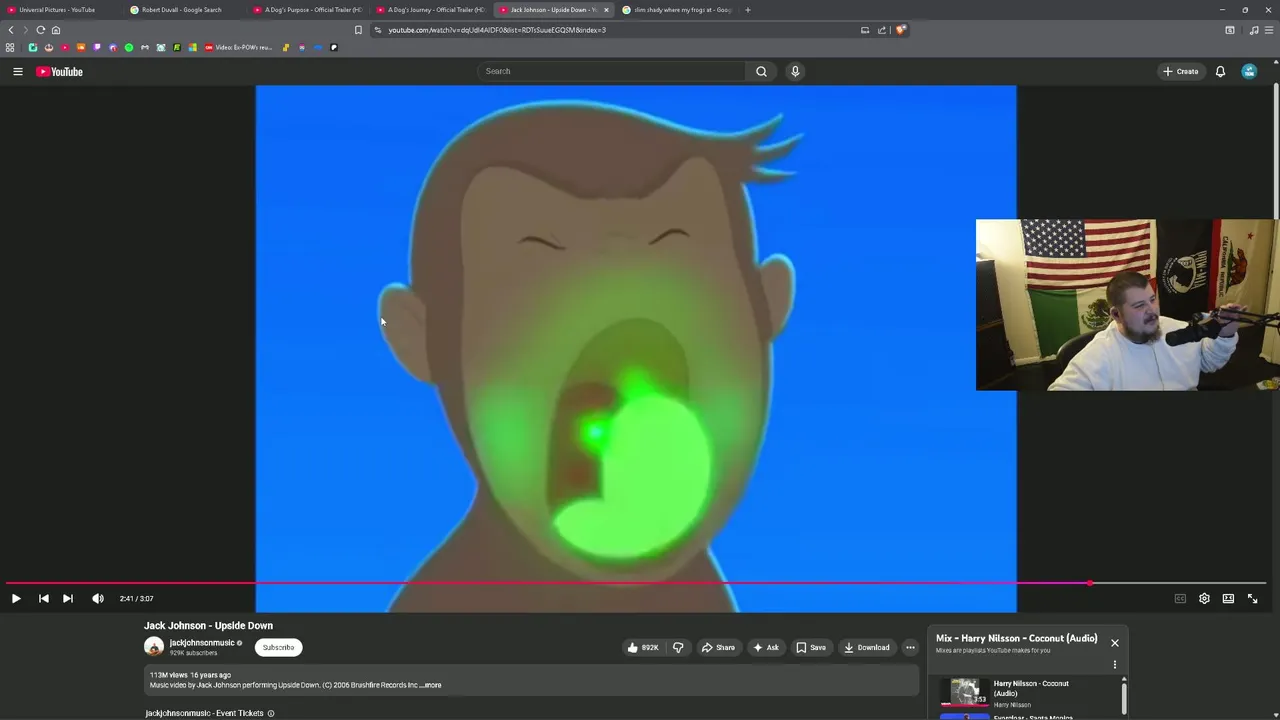The image size is (1280, 720).
Task: Open Brave Shields lion icon
Action: tap(900, 30)
